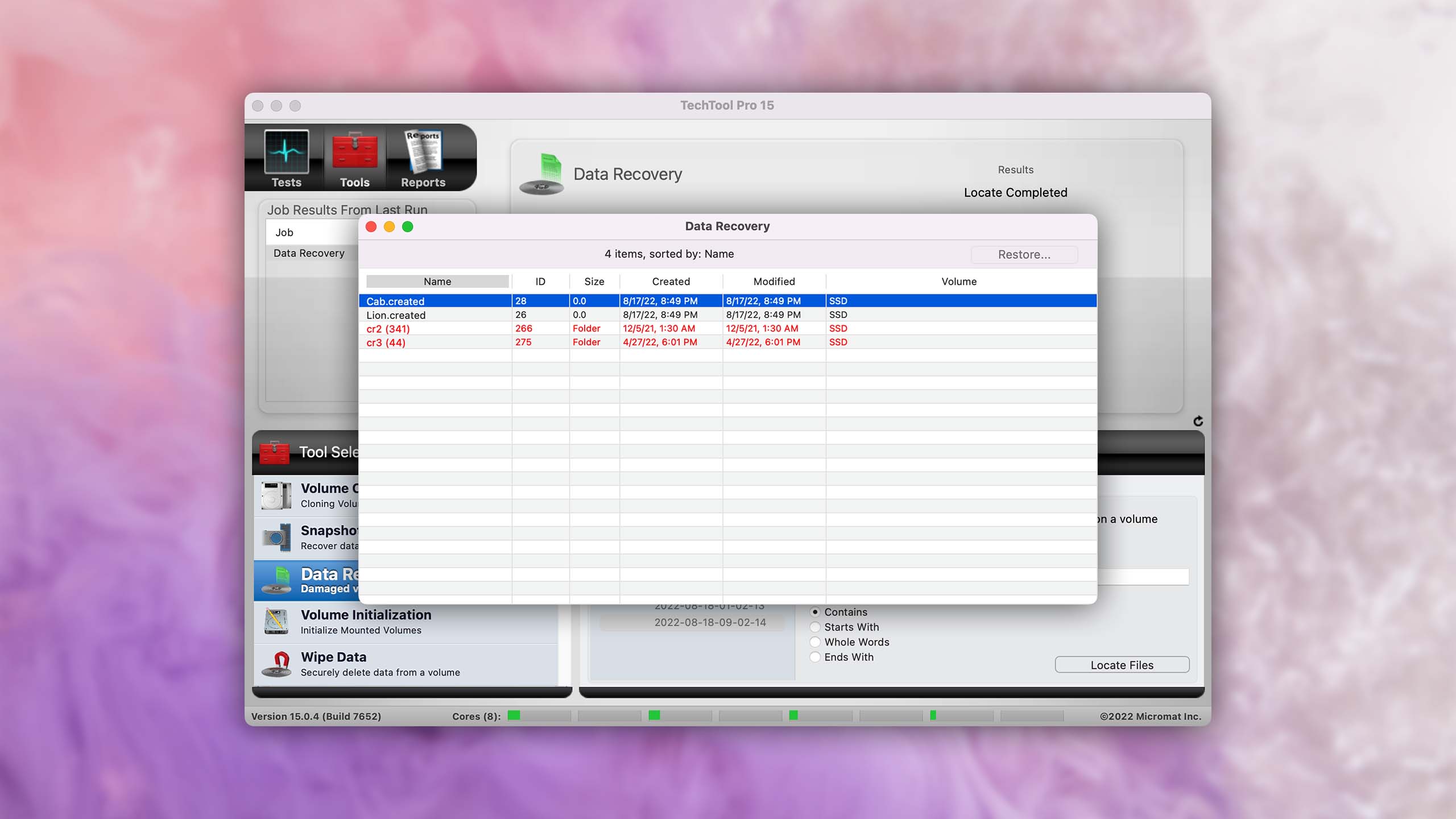Sort results by Size column header
Image resolution: width=1456 pixels, height=819 pixels.
pyautogui.click(x=594, y=282)
